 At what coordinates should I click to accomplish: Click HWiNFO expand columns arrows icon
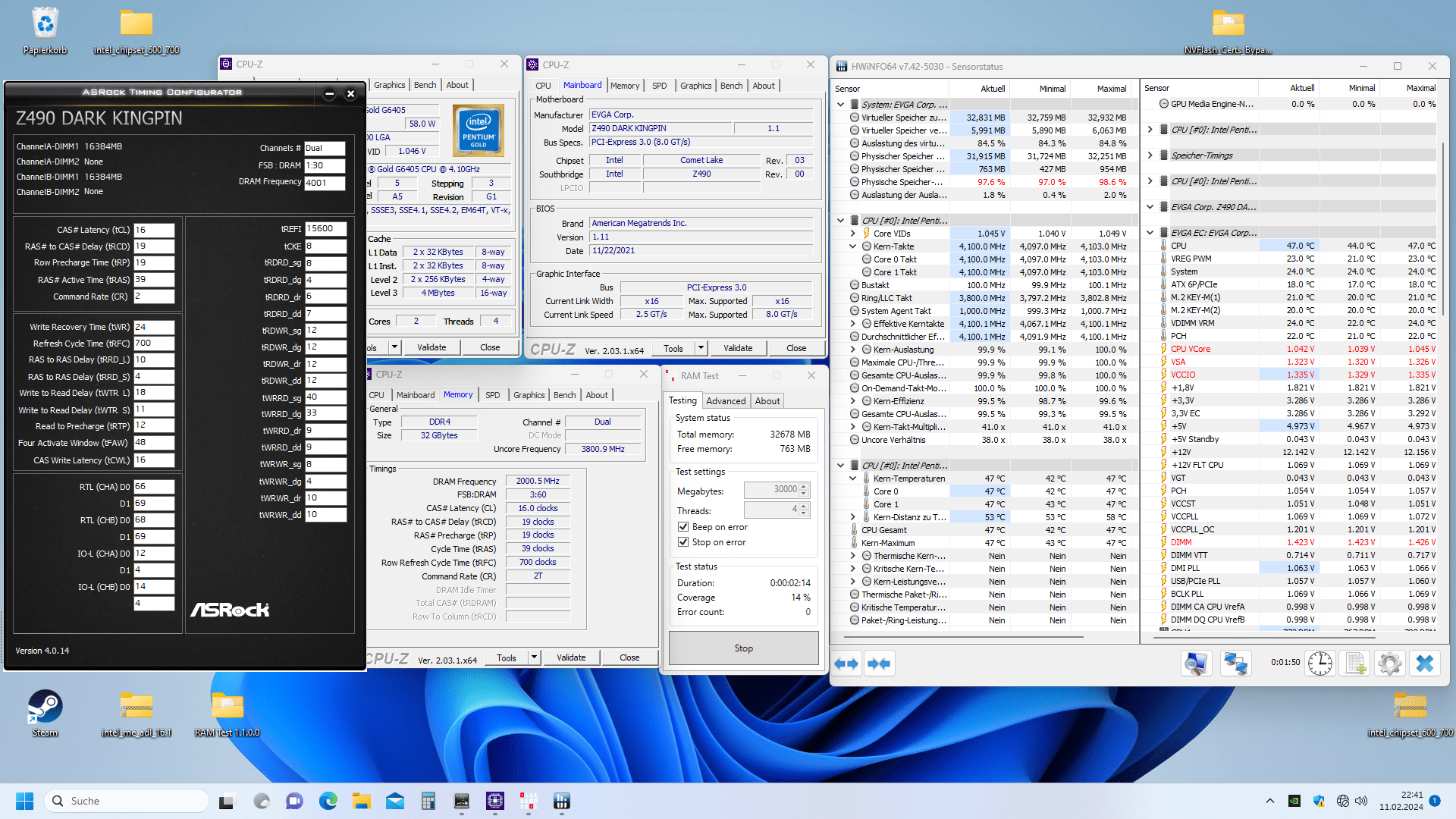(846, 664)
